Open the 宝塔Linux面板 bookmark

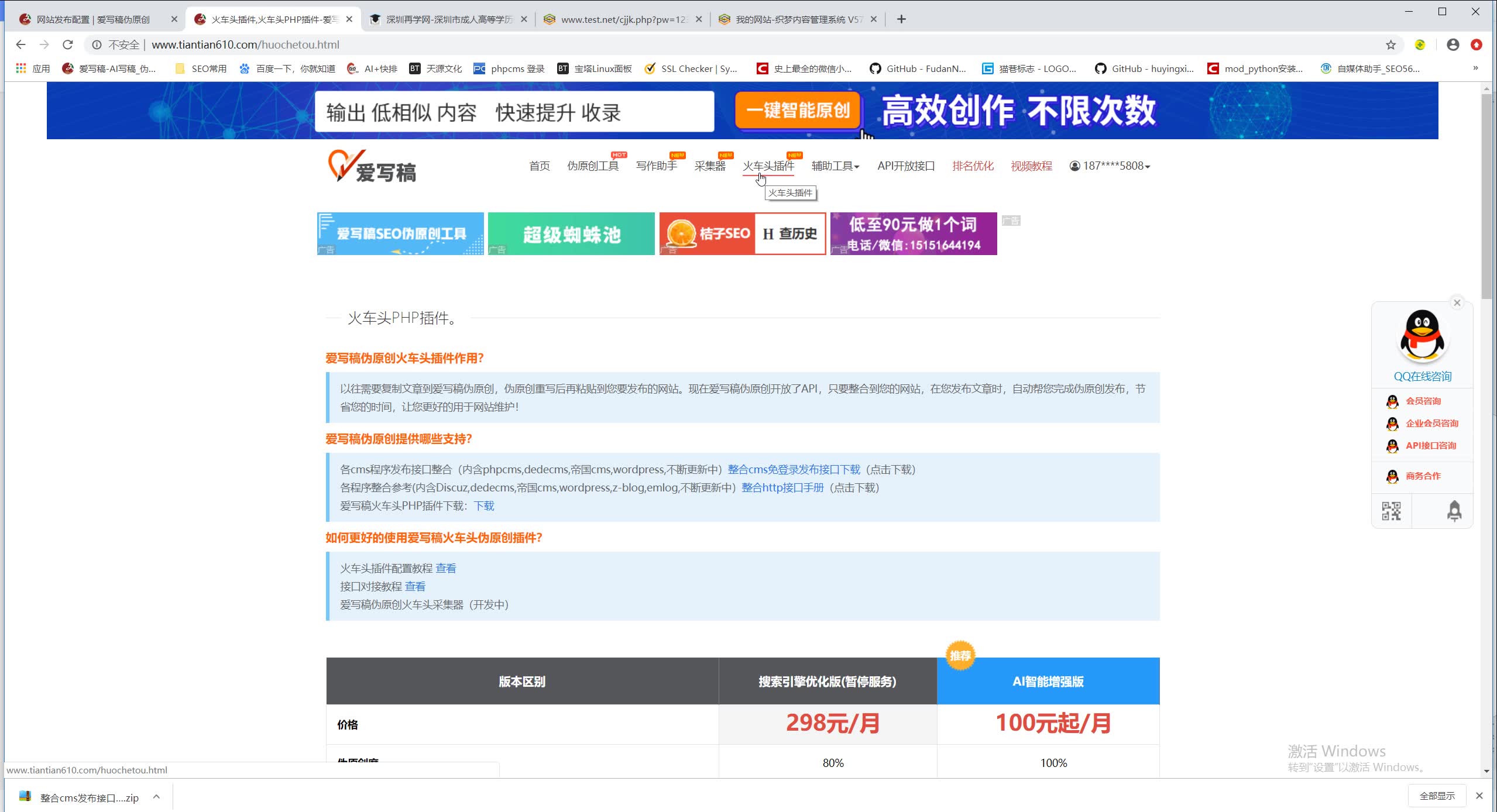[x=595, y=68]
